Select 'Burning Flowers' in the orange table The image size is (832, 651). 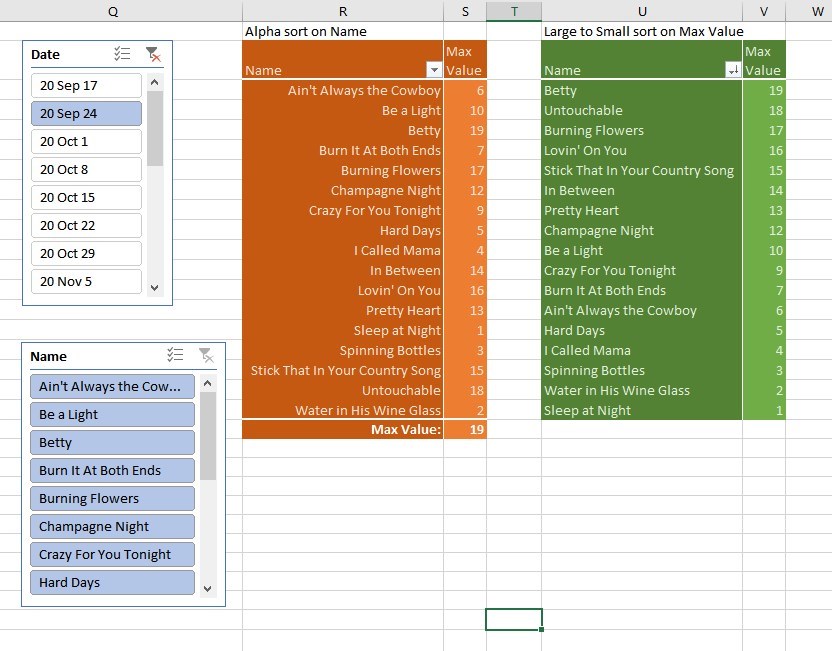343,170
